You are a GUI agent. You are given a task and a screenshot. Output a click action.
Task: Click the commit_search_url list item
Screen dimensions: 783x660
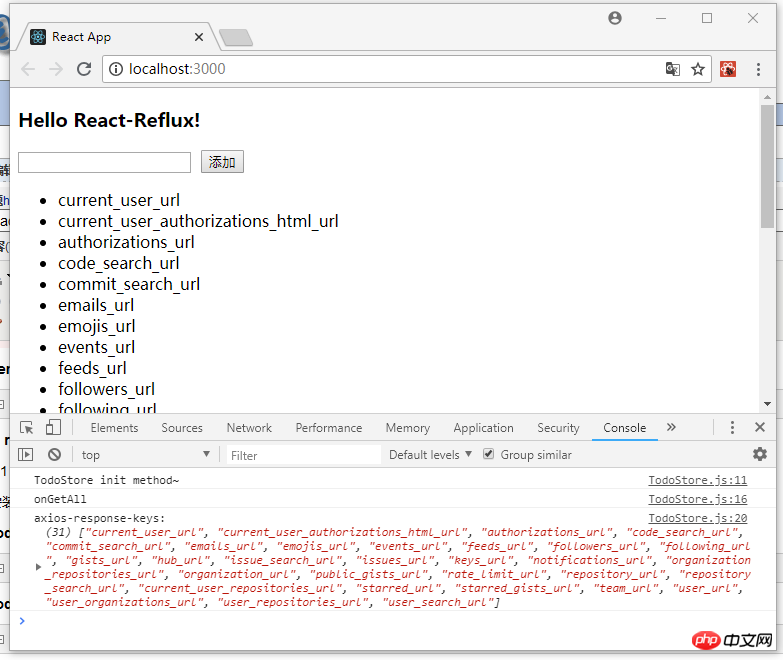click(129, 284)
